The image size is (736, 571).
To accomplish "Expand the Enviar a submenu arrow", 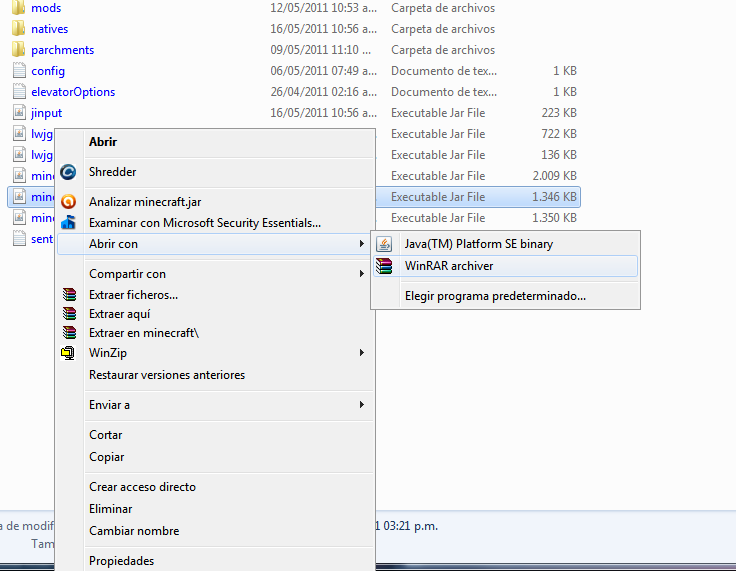I will (361, 405).
